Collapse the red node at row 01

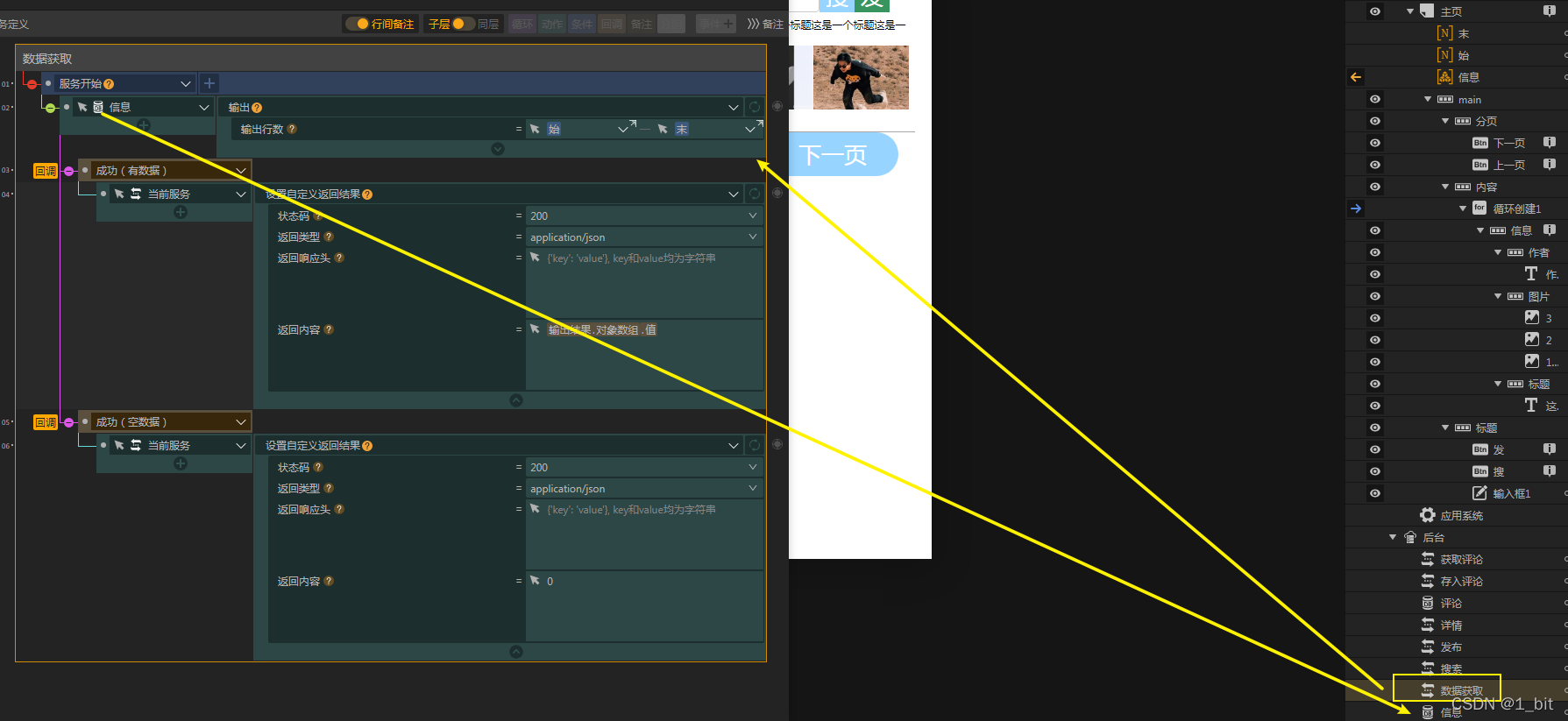pyautogui.click(x=32, y=84)
